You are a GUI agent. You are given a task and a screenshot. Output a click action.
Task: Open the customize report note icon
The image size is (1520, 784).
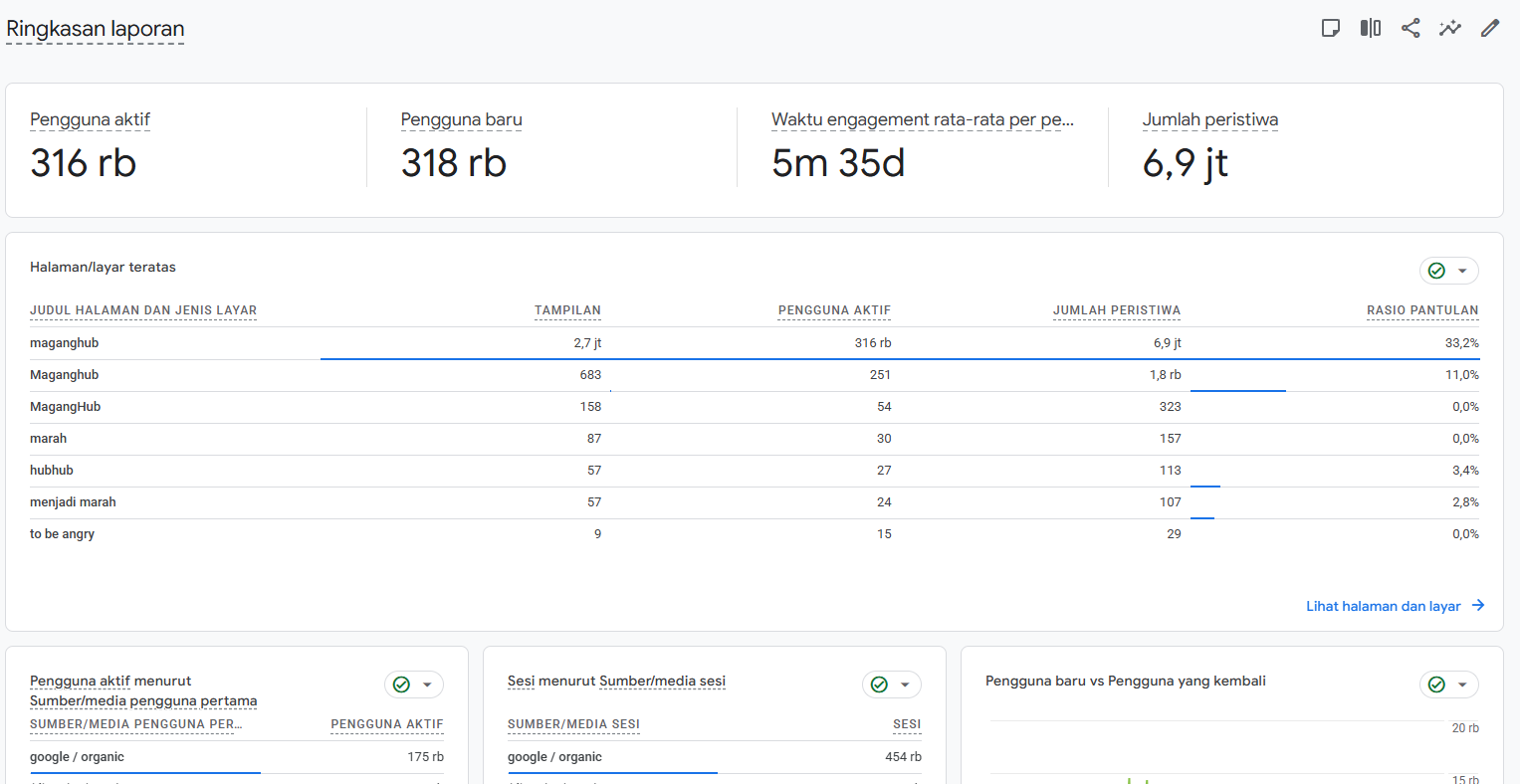pyautogui.click(x=1331, y=28)
